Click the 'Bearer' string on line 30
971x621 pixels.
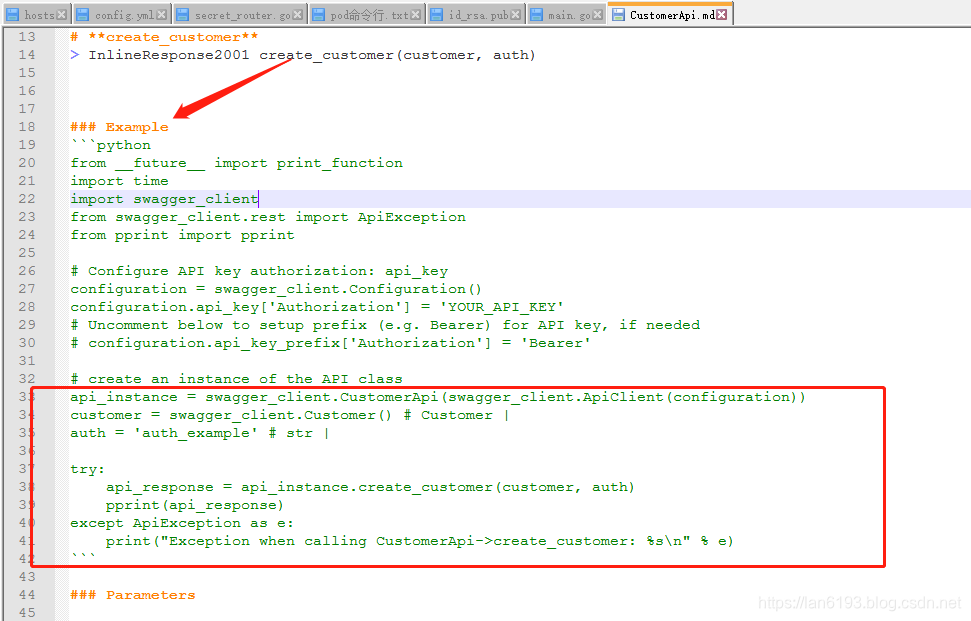555,342
